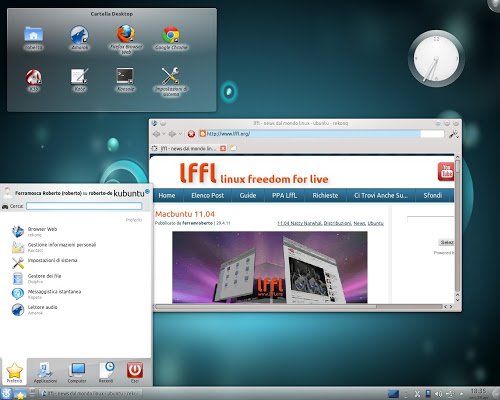The image size is (500, 400).
Task: Open the Konsole terminal icon
Action: (125, 80)
